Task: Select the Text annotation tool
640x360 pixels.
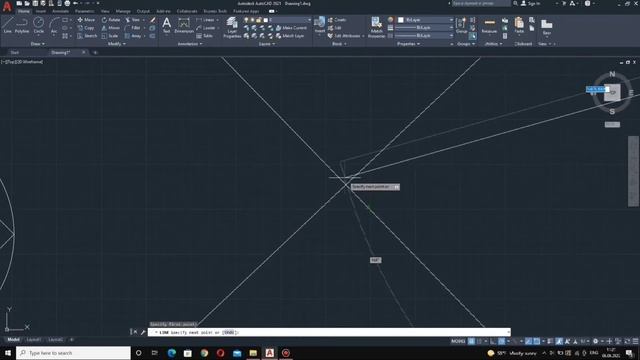Action: 166,25
